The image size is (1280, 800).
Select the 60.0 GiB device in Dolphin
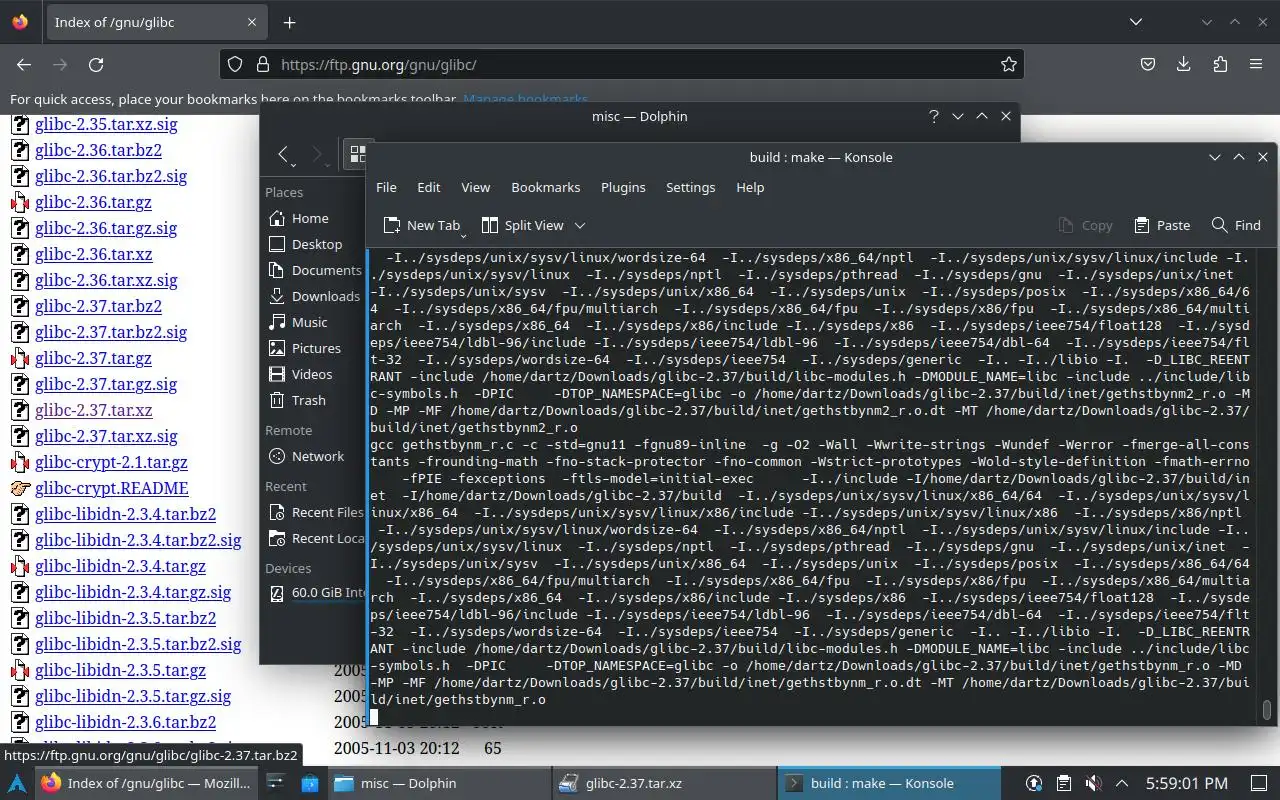(313, 592)
